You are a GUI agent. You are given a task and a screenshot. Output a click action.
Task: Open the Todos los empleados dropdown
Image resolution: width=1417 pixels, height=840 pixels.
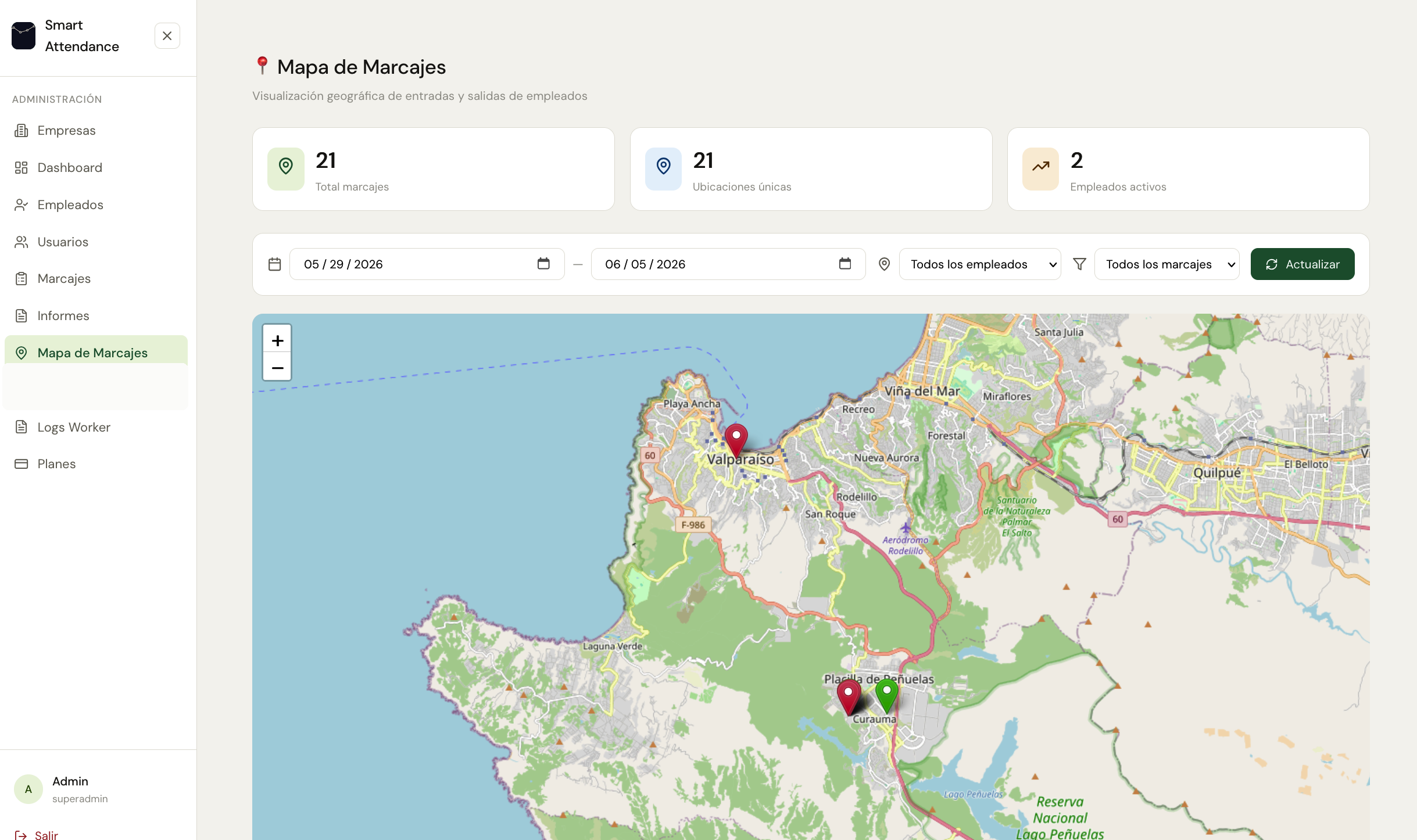click(x=980, y=264)
